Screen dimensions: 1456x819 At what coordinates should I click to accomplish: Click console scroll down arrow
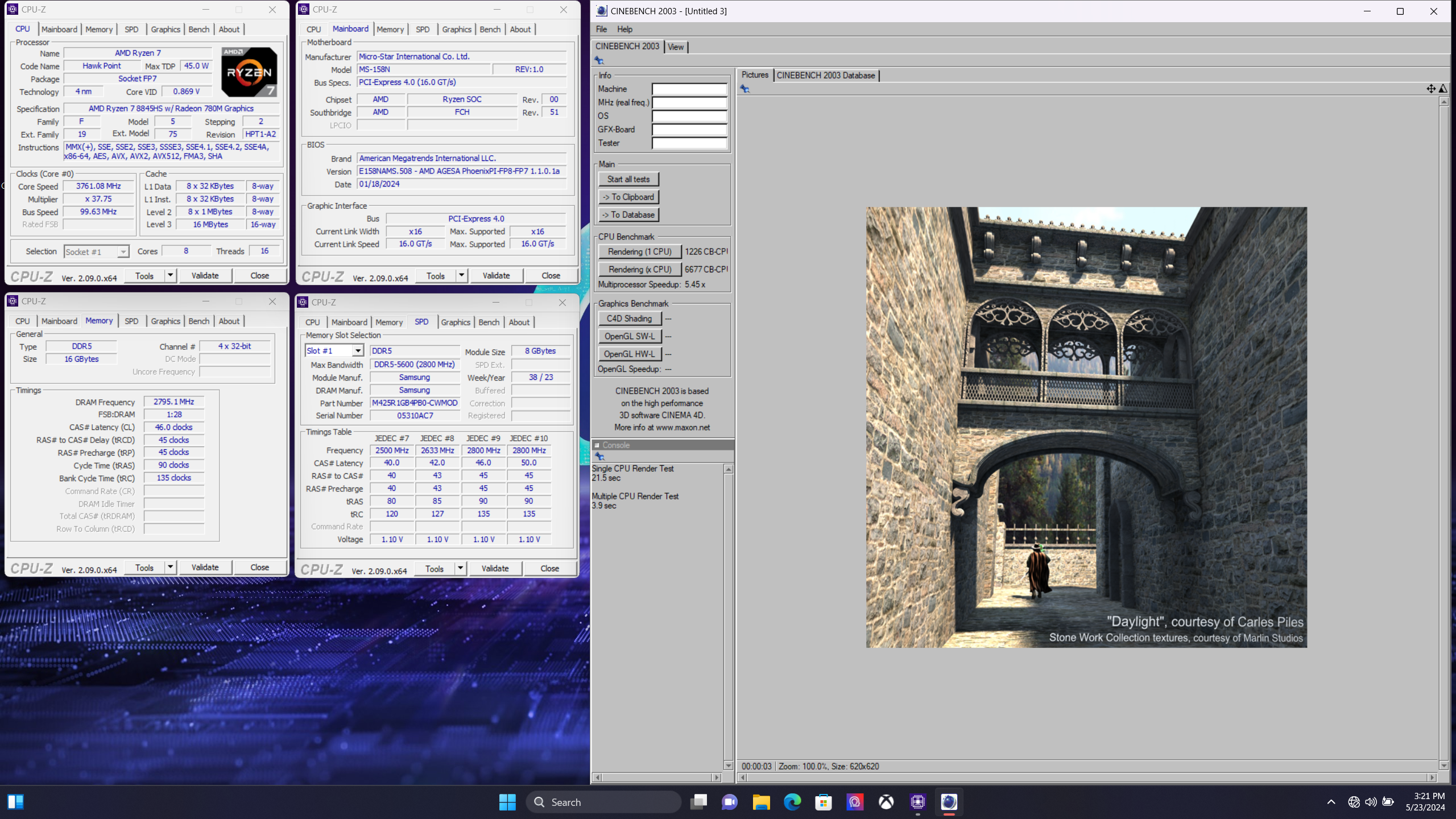tap(728, 766)
